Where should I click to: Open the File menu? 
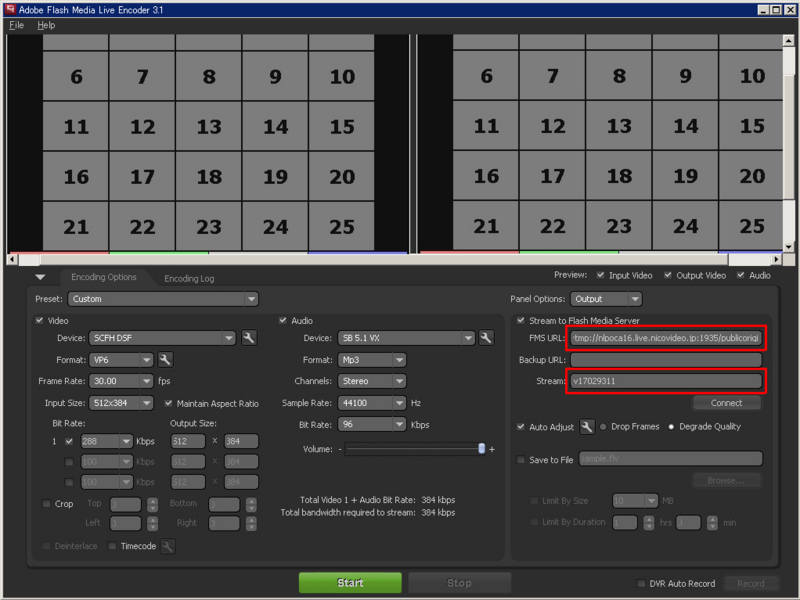click(16, 25)
